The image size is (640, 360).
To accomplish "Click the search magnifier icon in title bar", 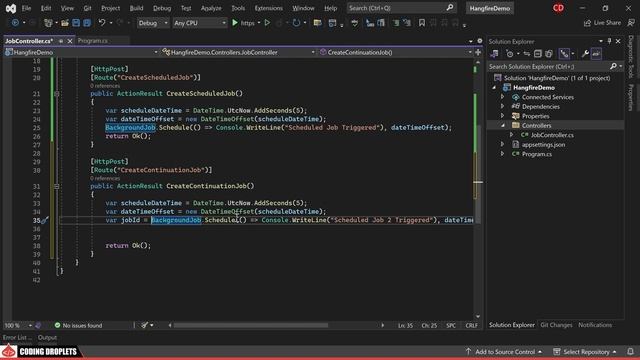I will (449, 8).
